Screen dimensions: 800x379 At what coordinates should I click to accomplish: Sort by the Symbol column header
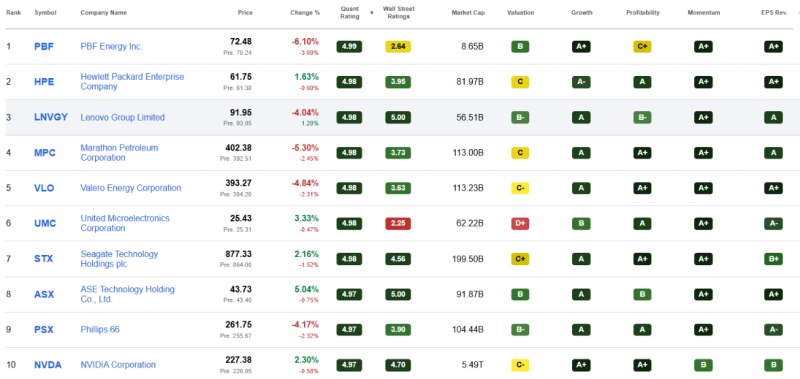coord(45,13)
